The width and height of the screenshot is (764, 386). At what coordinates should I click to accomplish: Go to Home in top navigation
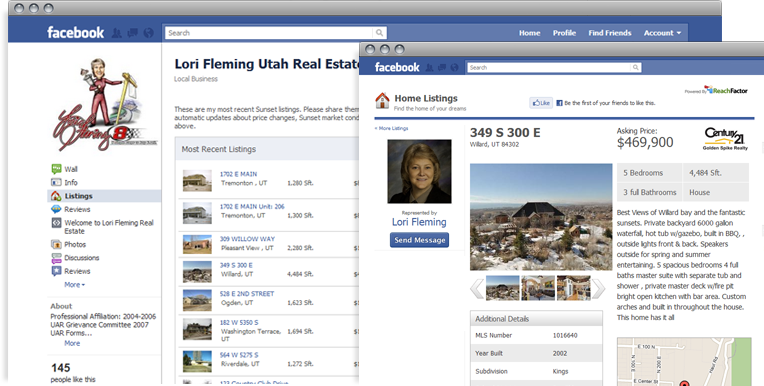pos(529,33)
